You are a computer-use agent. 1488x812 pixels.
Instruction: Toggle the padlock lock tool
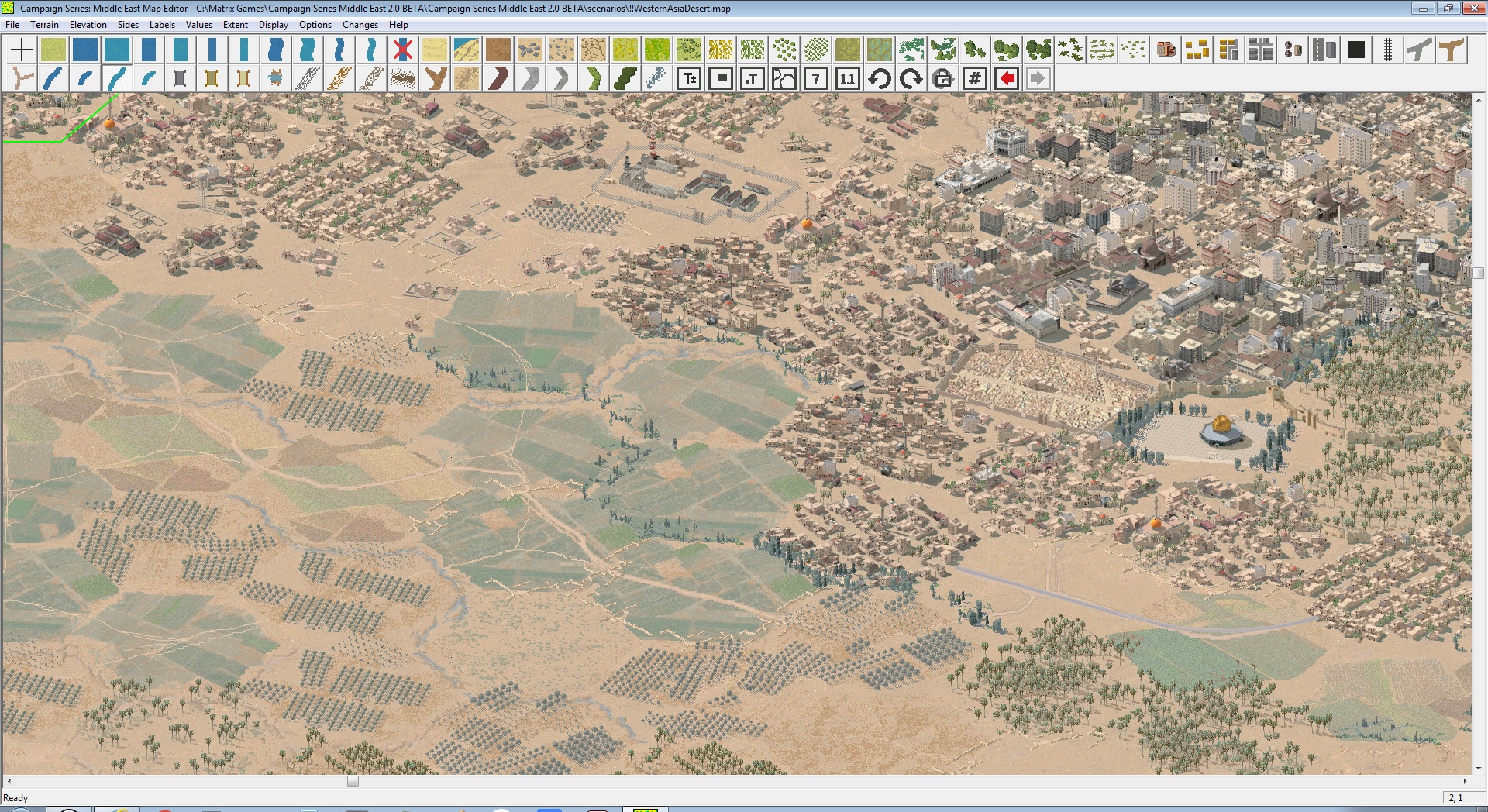(x=942, y=78)
